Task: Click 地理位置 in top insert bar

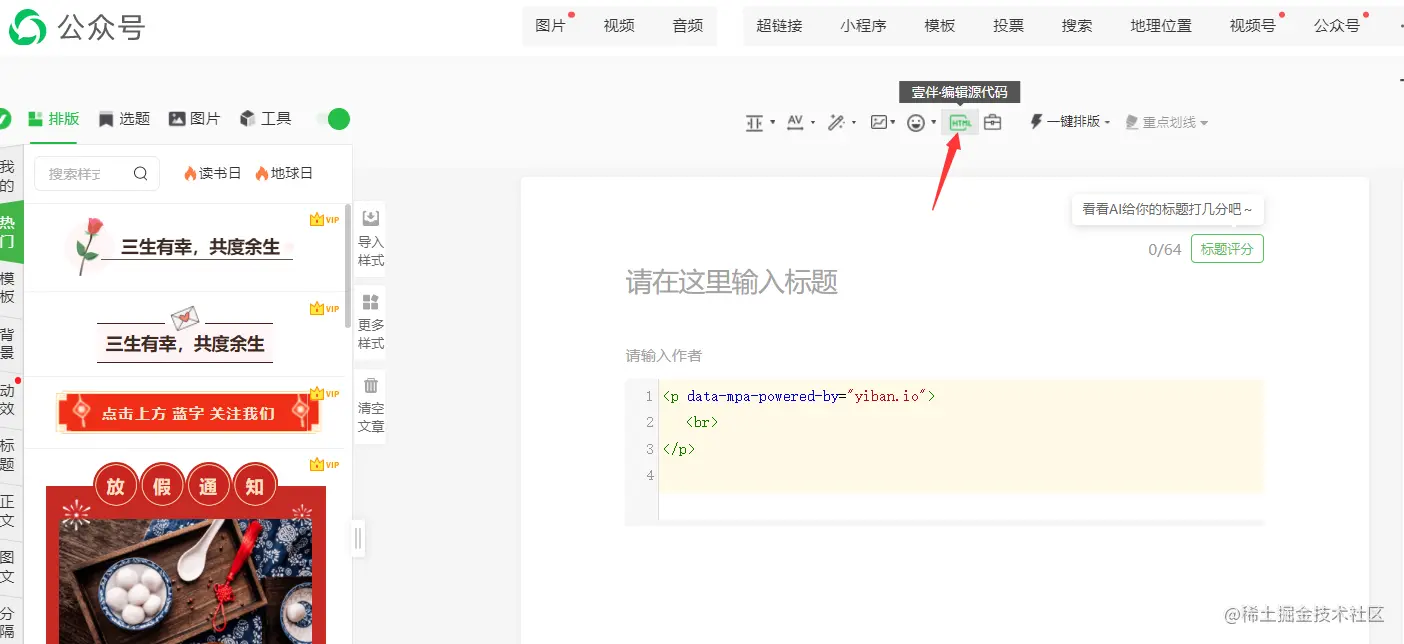Action: point(1161,26)
